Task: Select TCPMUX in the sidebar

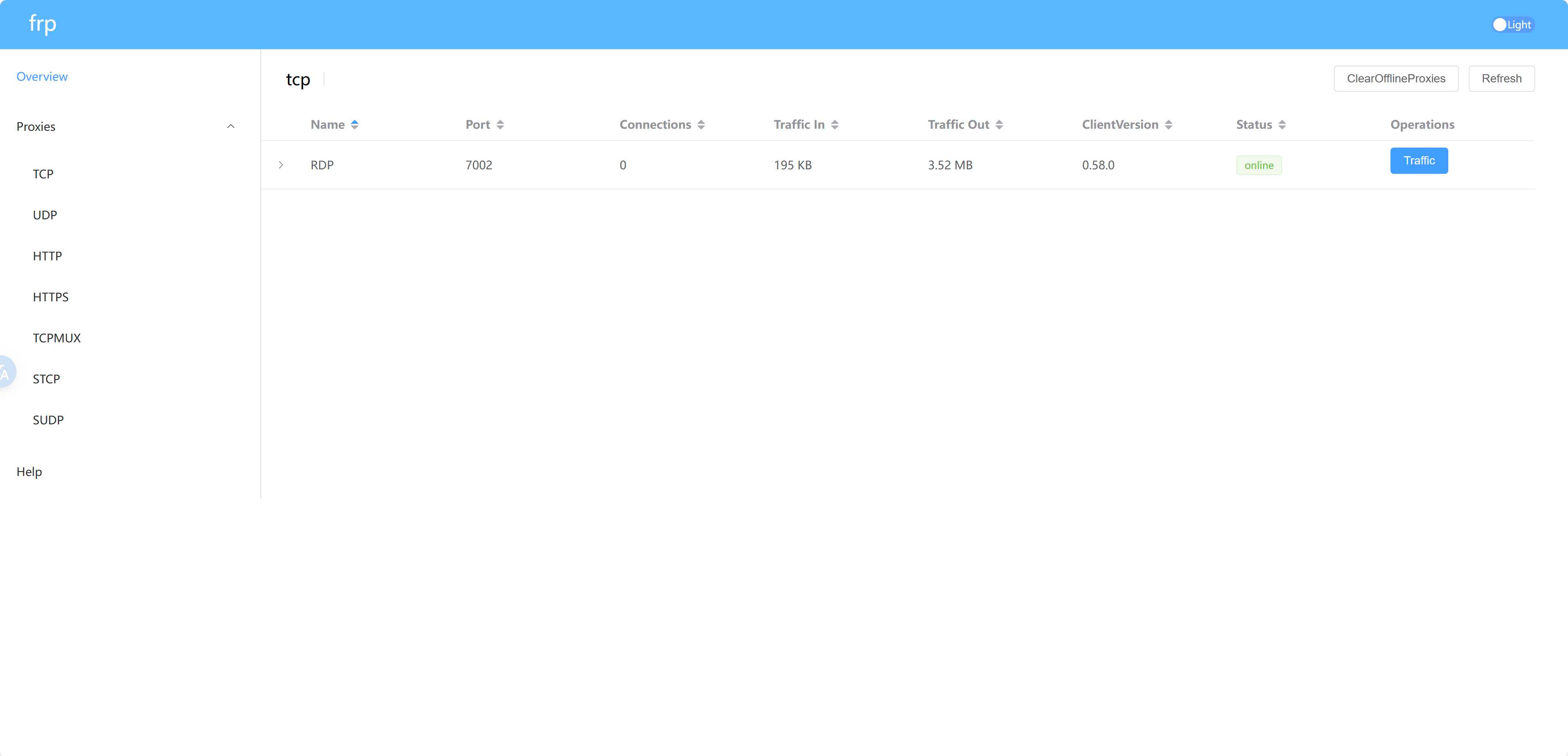Action: pos(57,338)
